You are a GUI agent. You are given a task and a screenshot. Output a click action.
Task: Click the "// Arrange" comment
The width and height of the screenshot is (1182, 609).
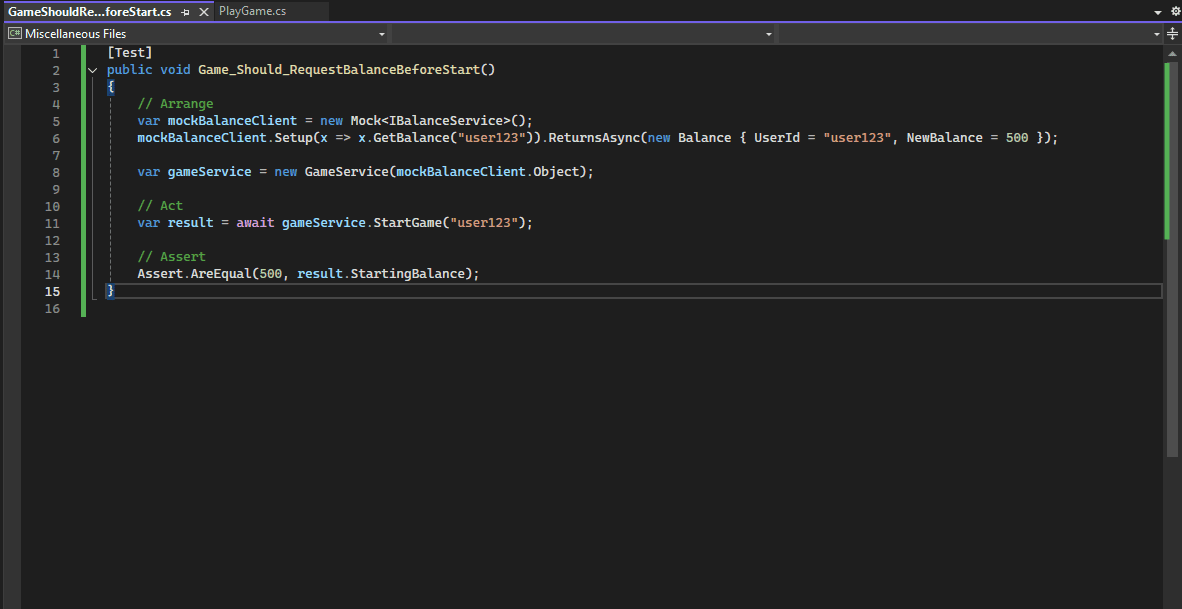click(x=175, y=104)
